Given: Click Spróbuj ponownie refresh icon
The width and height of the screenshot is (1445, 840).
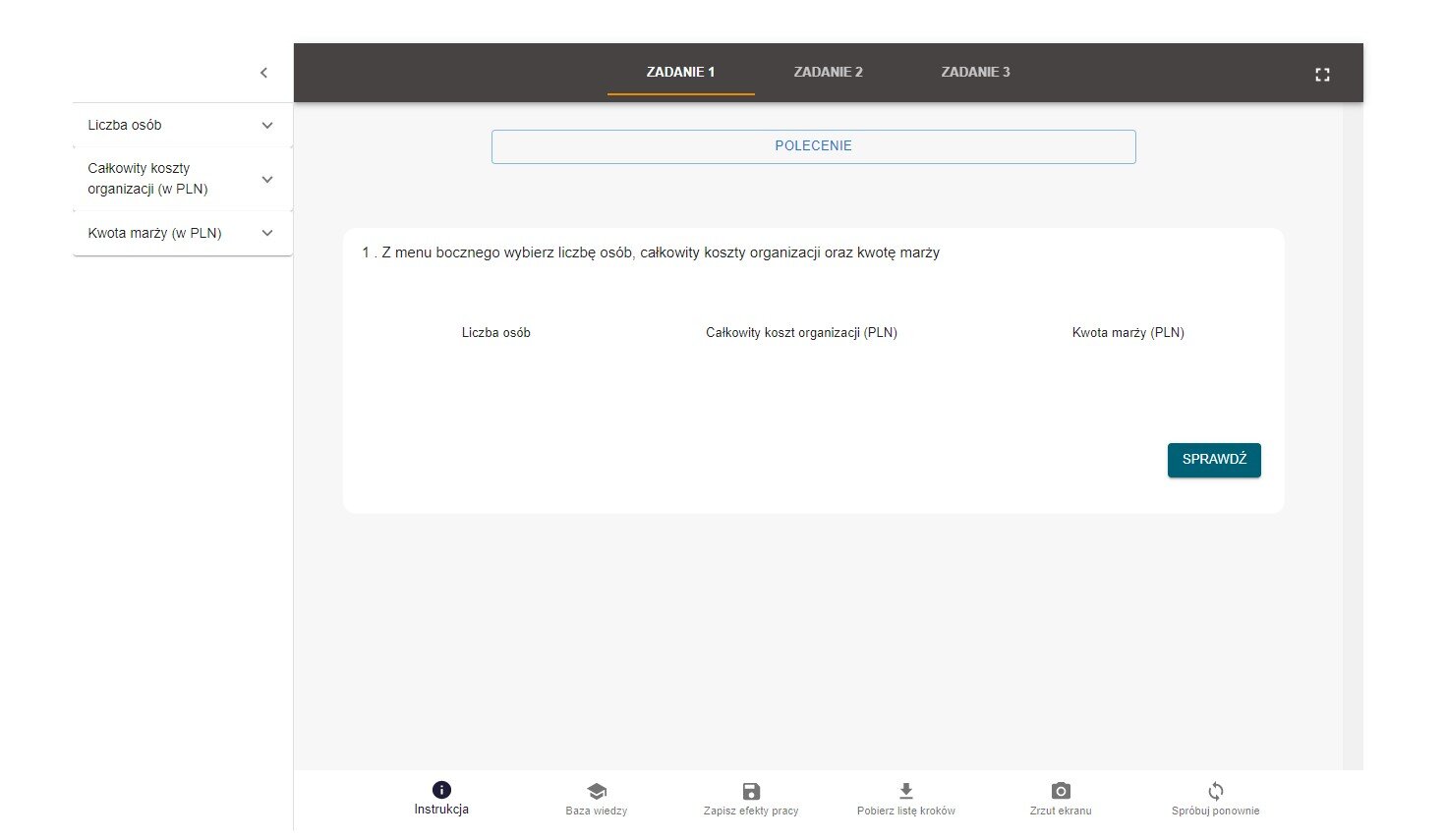Looking at the screenshot, I should pyautogui.click(x=1216, y=791).
